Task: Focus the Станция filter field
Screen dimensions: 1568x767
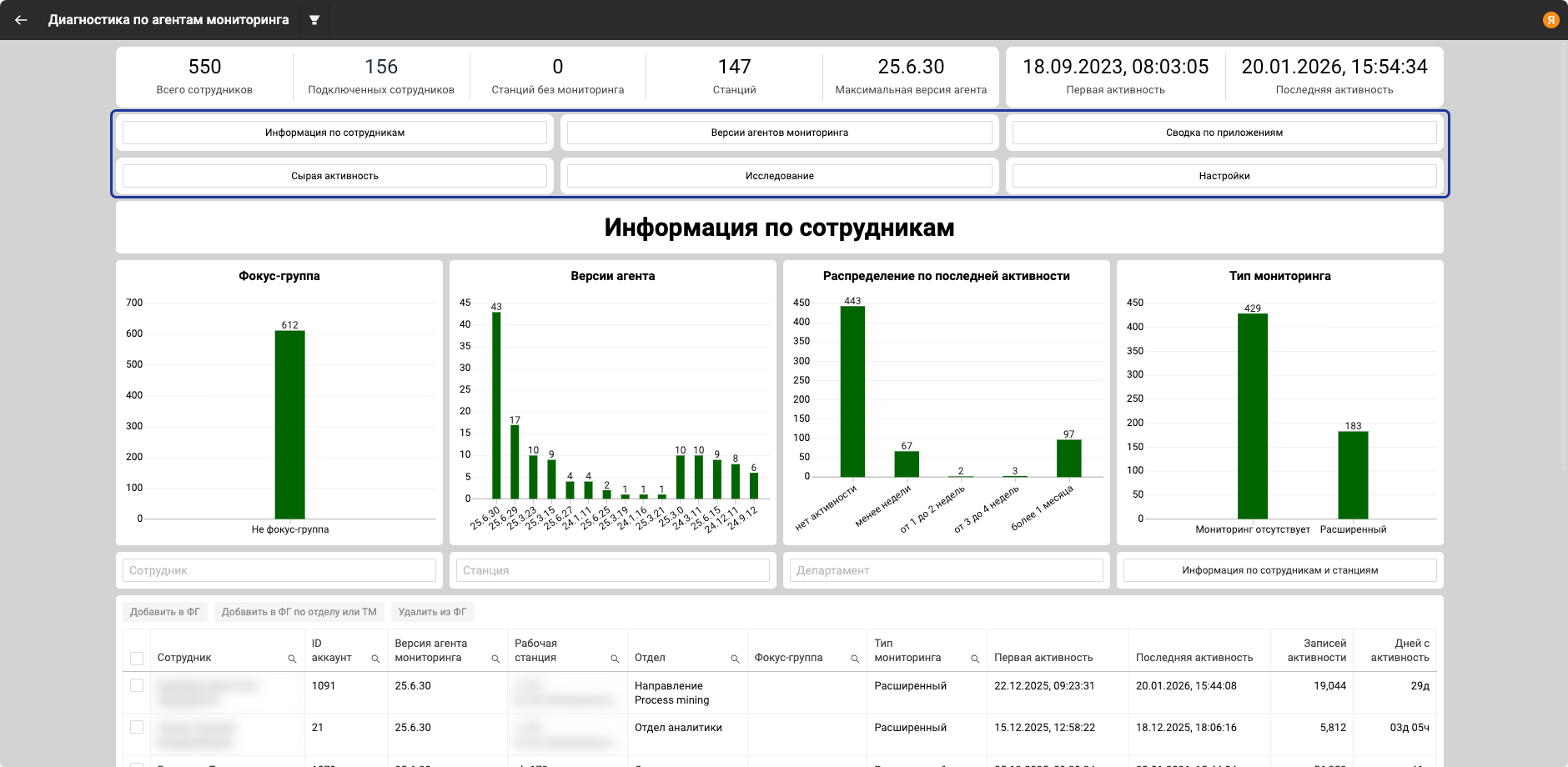Action: coord(613,570)
